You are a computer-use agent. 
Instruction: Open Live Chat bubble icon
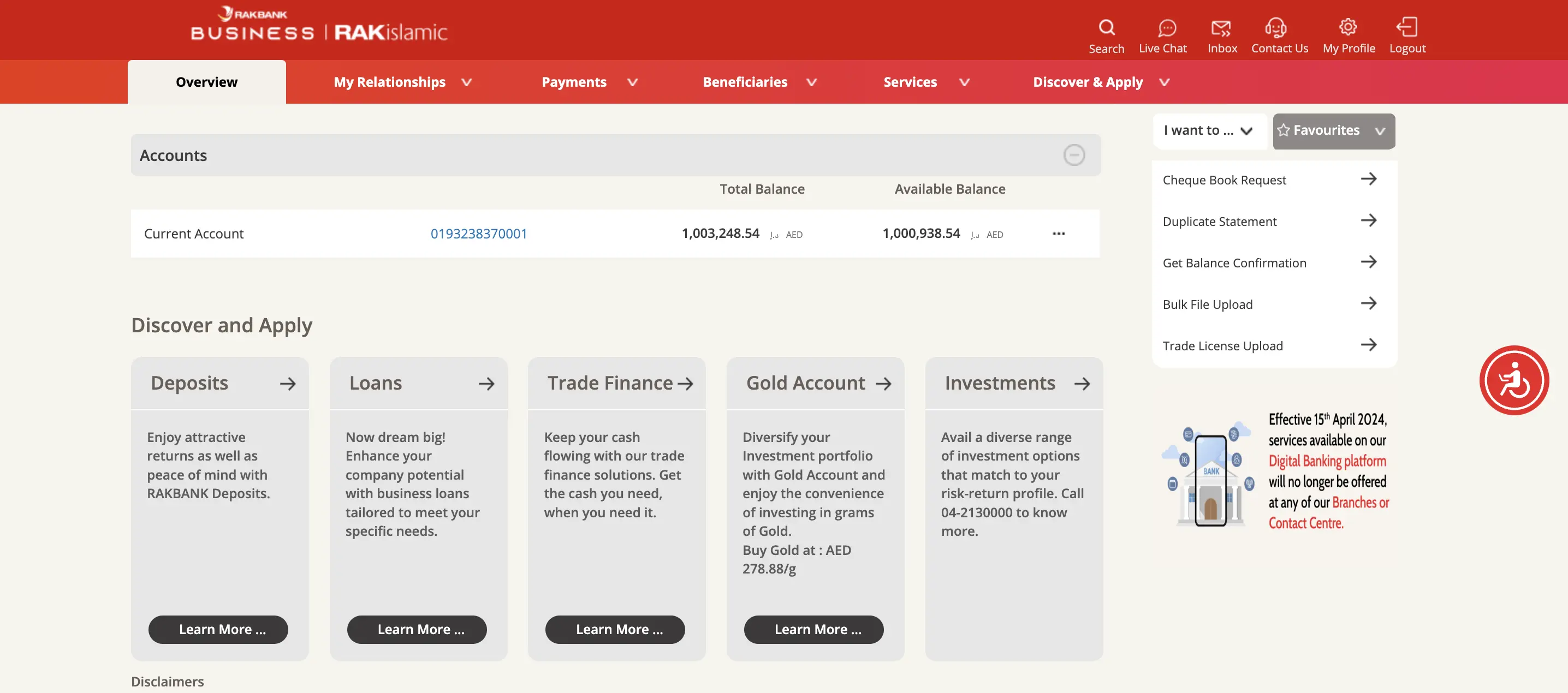[x=1166, y=28]
